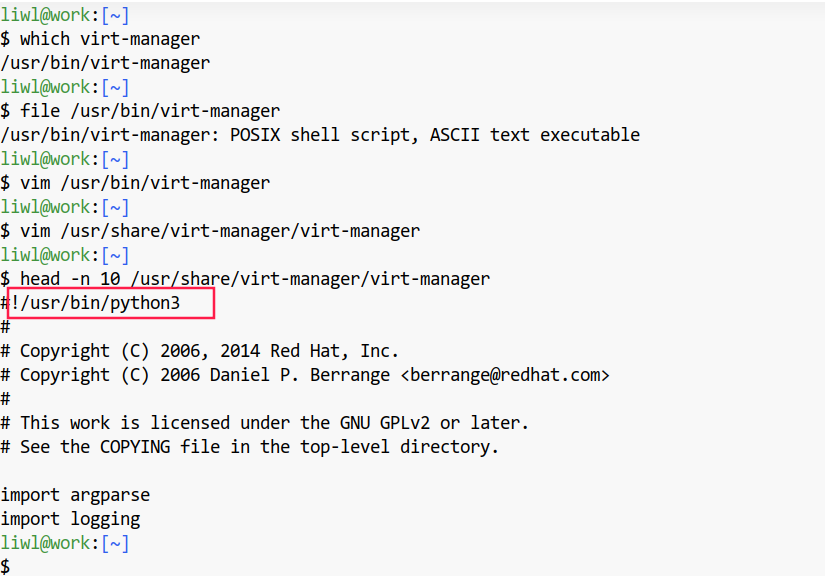
Task: Click the red-boxed /usr/bin/python3 shebang
Action: coord(111,302)
